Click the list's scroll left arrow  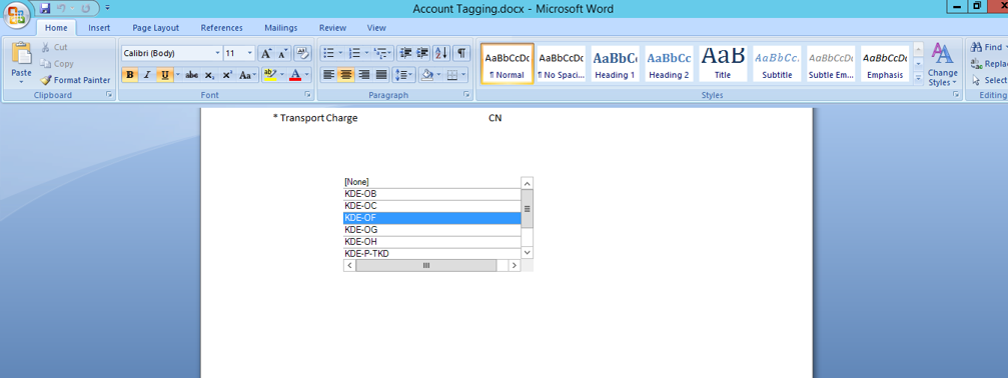pyautogui.click(x=350, y=265)
